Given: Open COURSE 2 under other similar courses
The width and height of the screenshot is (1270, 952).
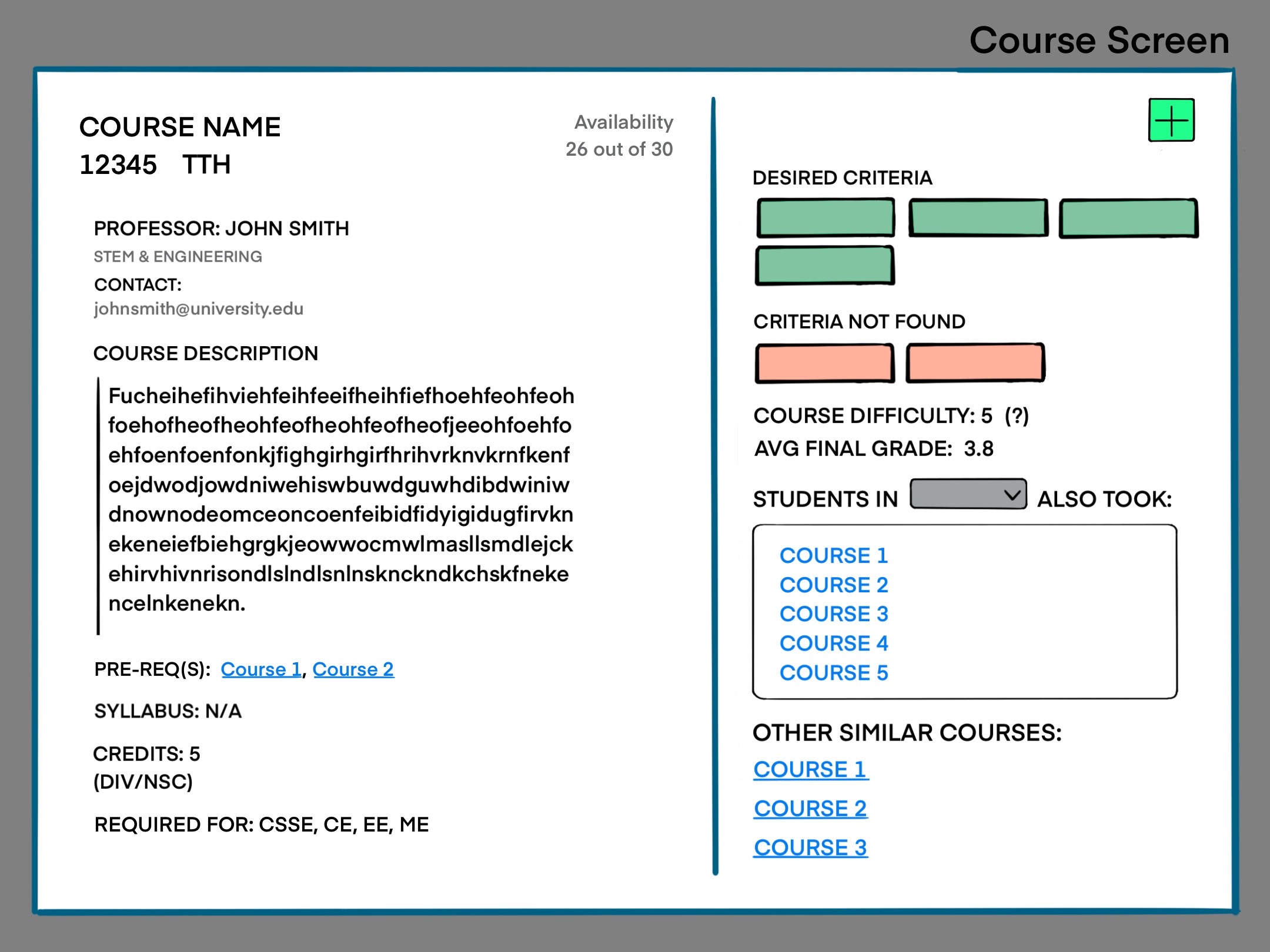Looking at the screenshot, I should pos(810,809).
